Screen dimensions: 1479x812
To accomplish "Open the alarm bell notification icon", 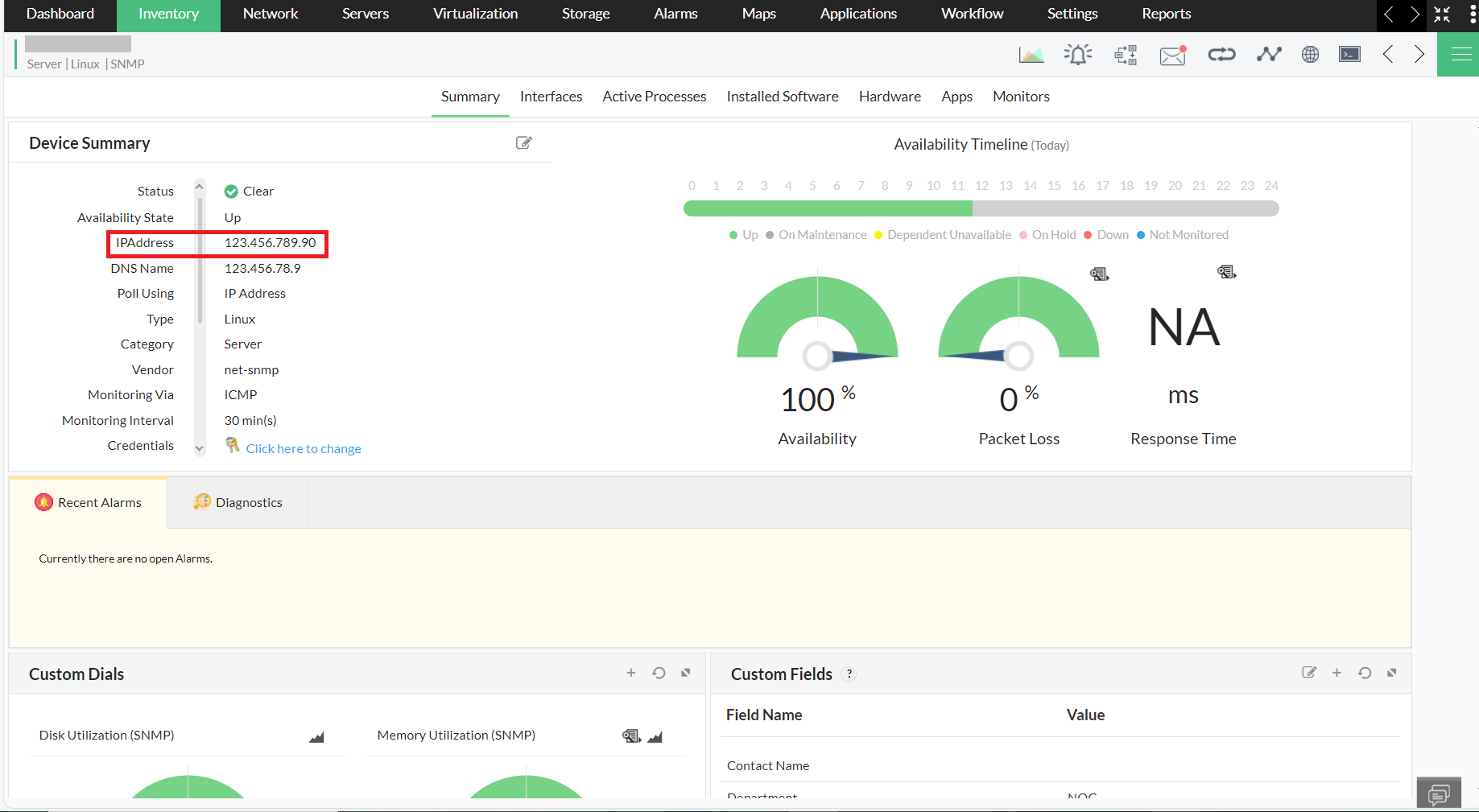I will [1078, 54].
